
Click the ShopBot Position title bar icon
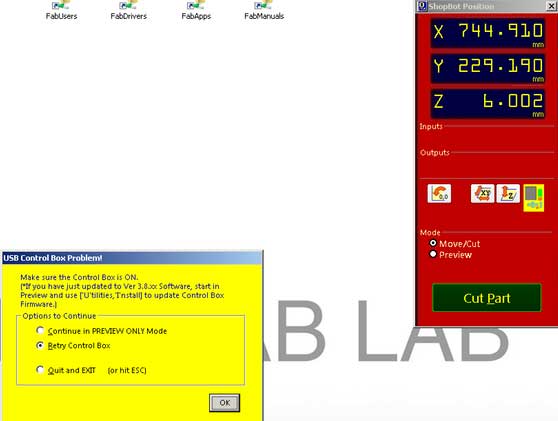coord(422,6)
